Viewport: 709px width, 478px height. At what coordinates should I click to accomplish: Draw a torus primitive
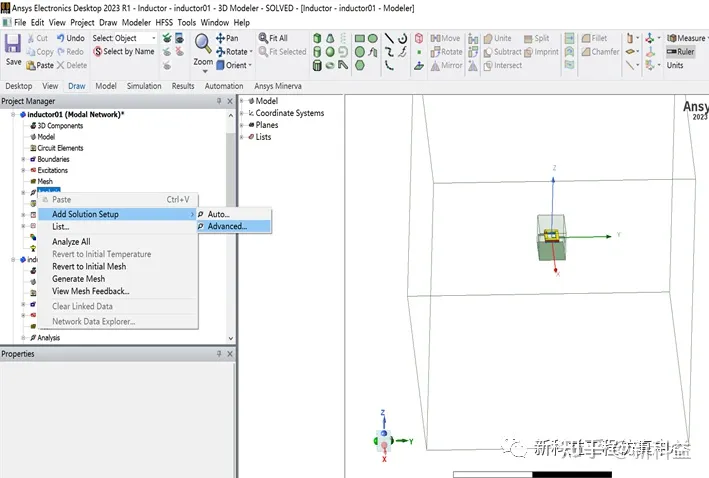click(330, 66)
